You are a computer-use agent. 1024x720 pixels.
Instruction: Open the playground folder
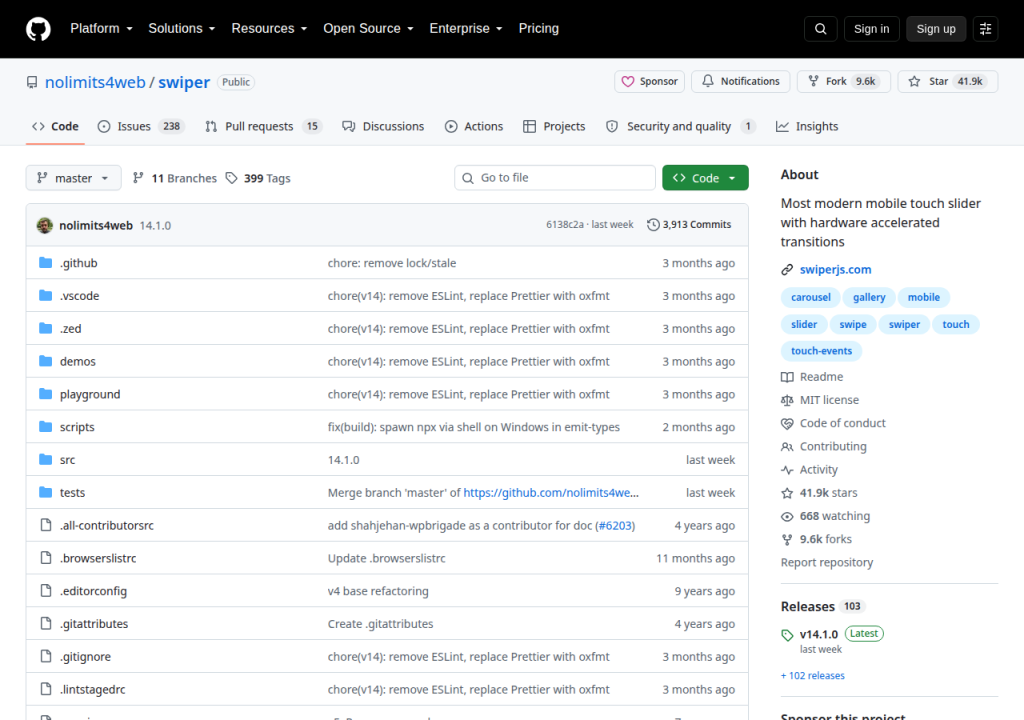click(x=90, y=395)
